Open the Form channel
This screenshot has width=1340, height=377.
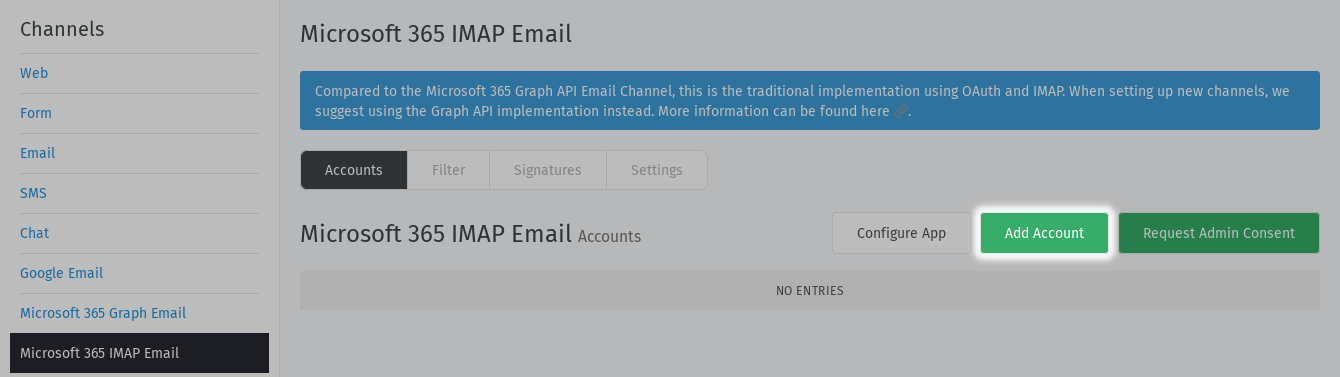point(36,113)
